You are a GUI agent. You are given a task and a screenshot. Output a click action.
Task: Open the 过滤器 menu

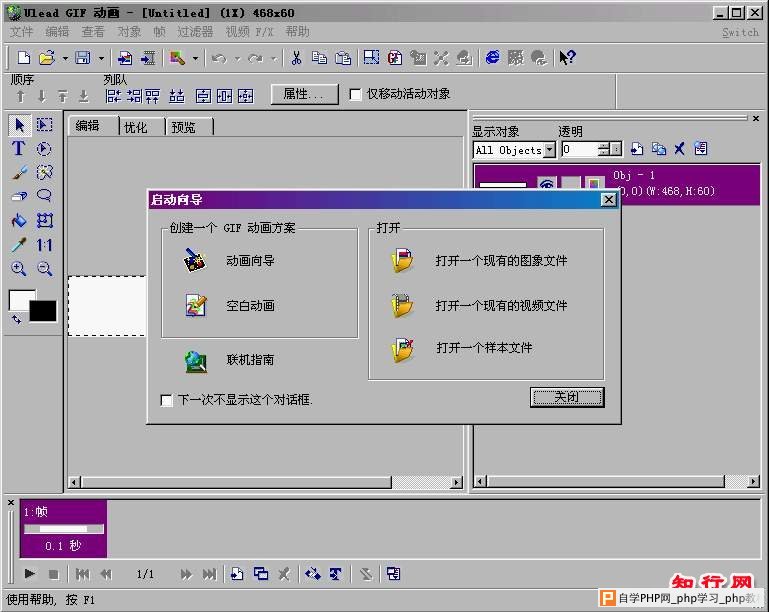(195, 32)
